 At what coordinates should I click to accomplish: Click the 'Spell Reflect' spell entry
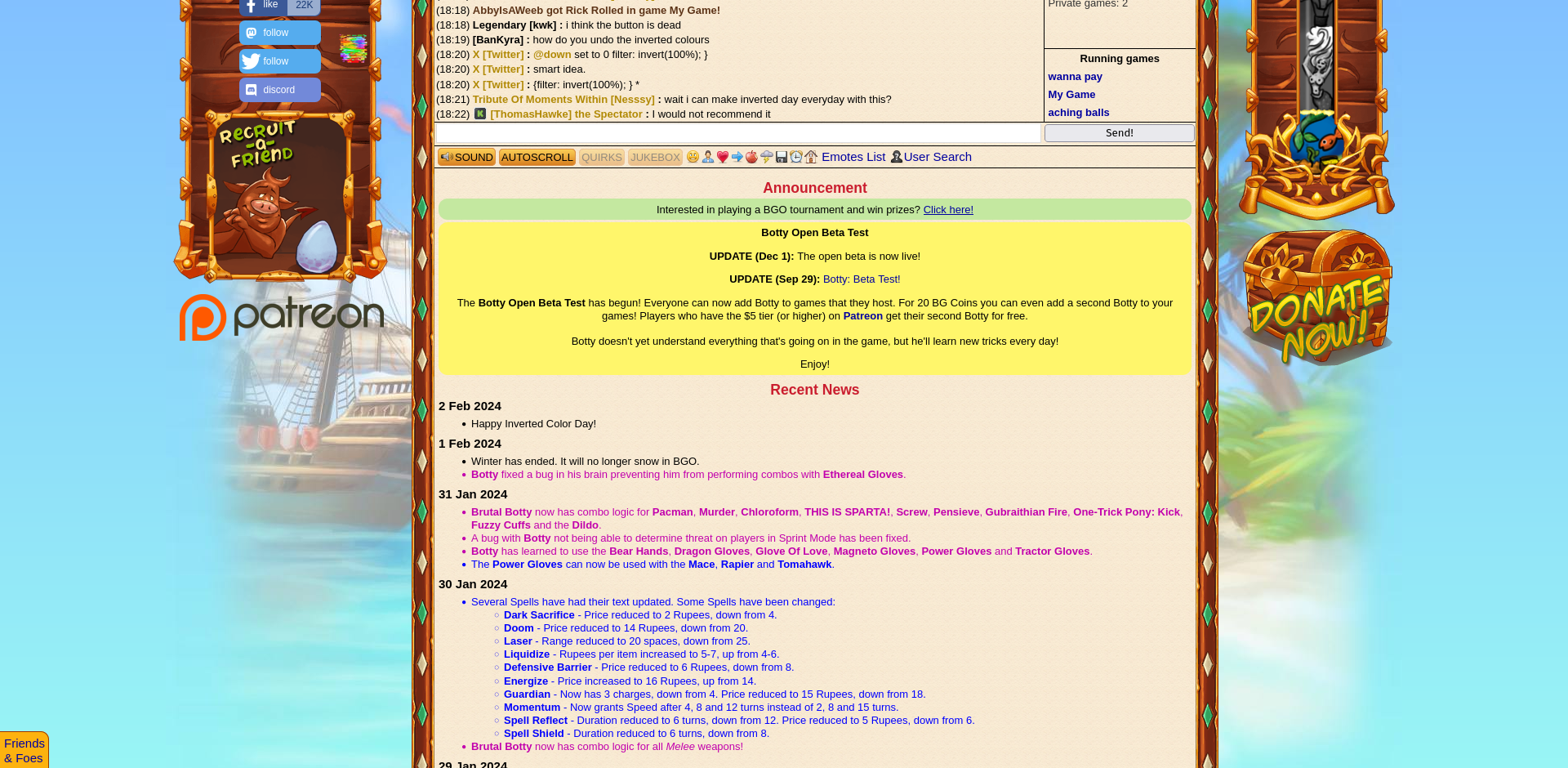click(536, 721)
